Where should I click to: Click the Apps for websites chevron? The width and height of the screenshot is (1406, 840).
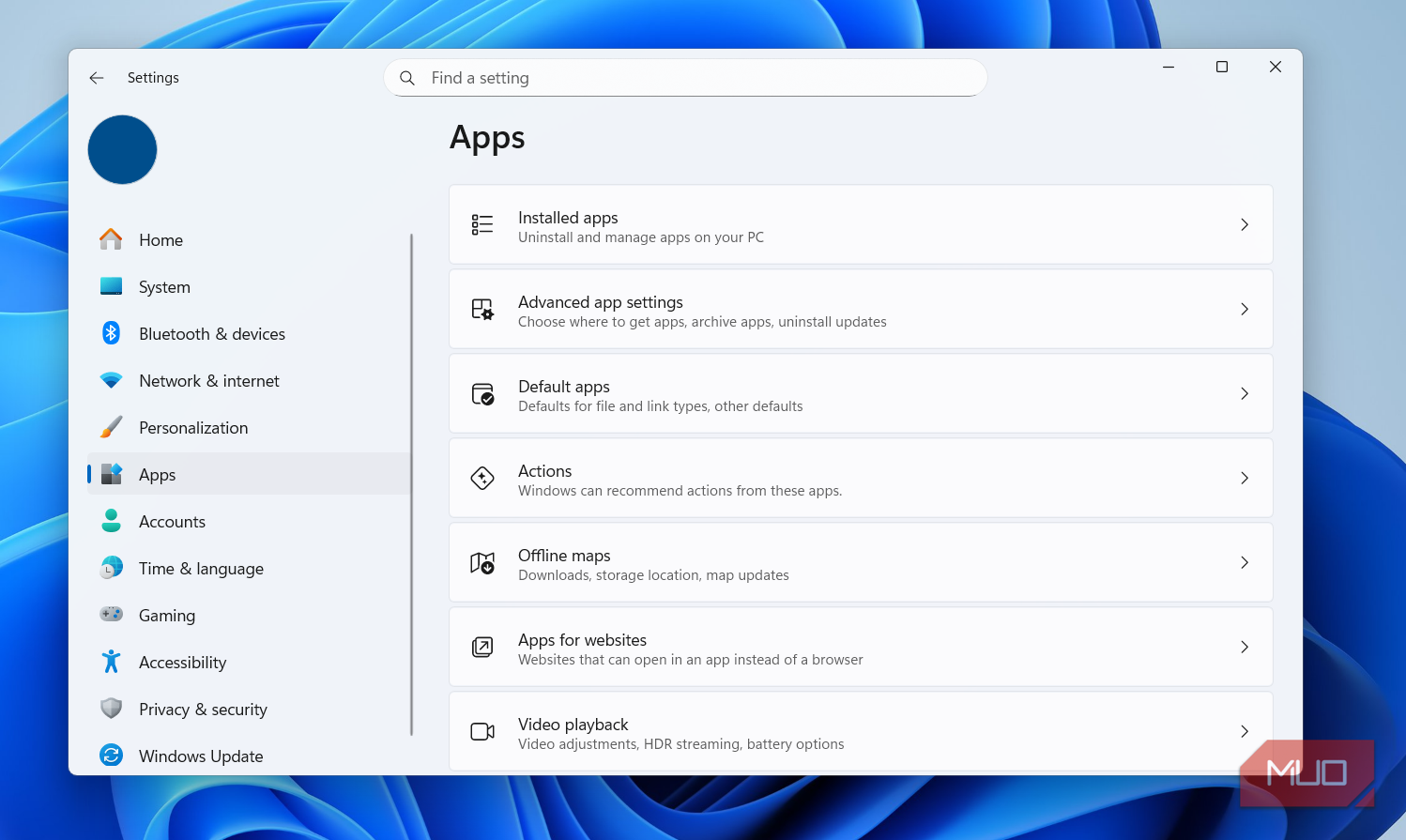1245,647
